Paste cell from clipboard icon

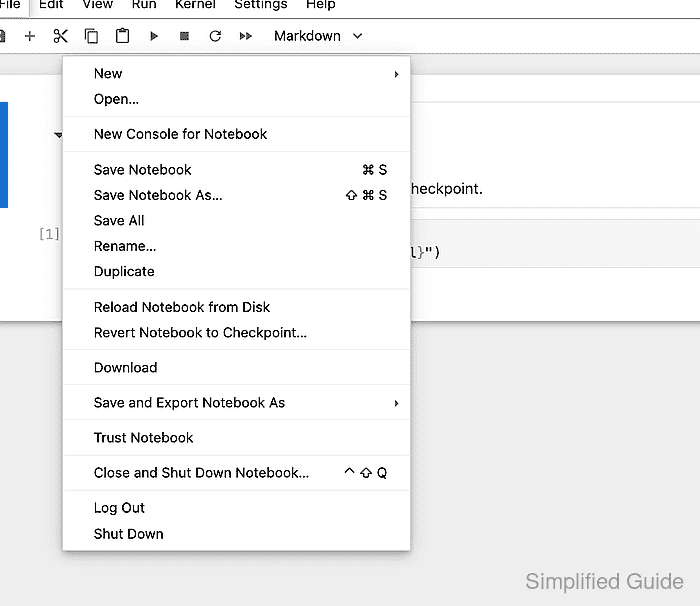pos(122,36)
